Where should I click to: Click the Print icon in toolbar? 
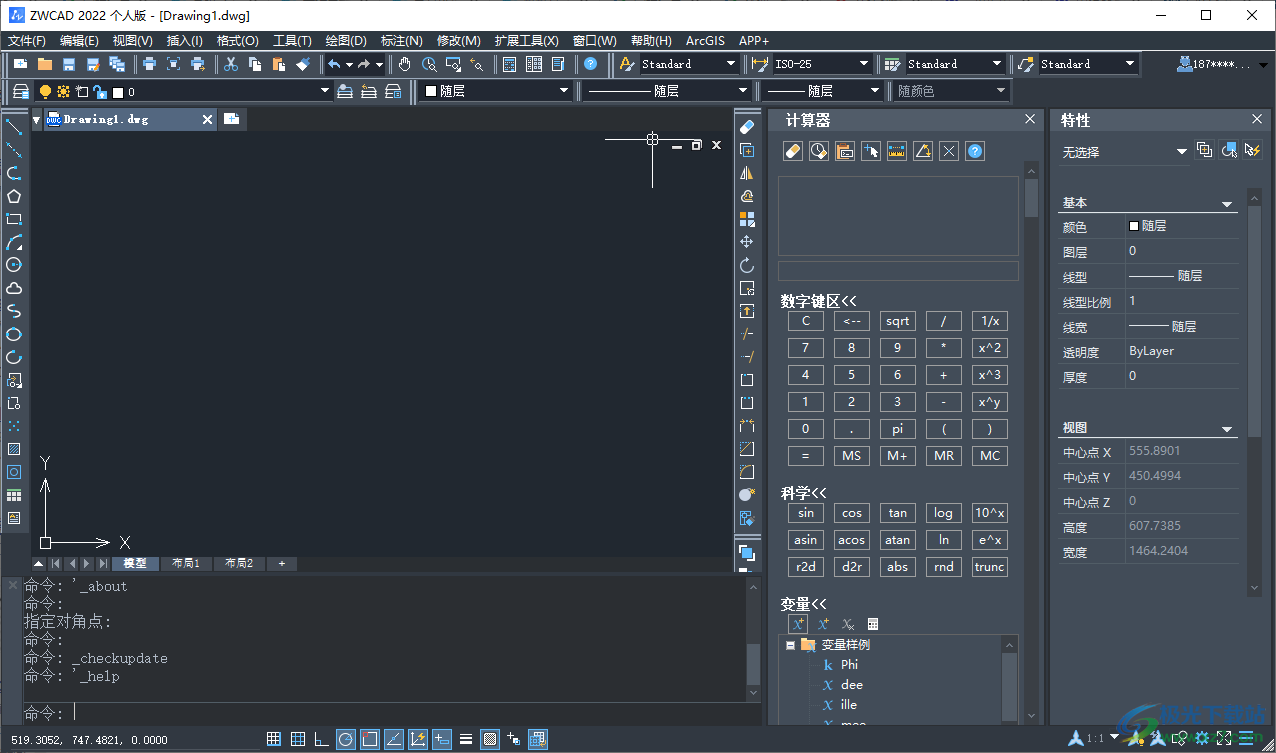(149, 64)
